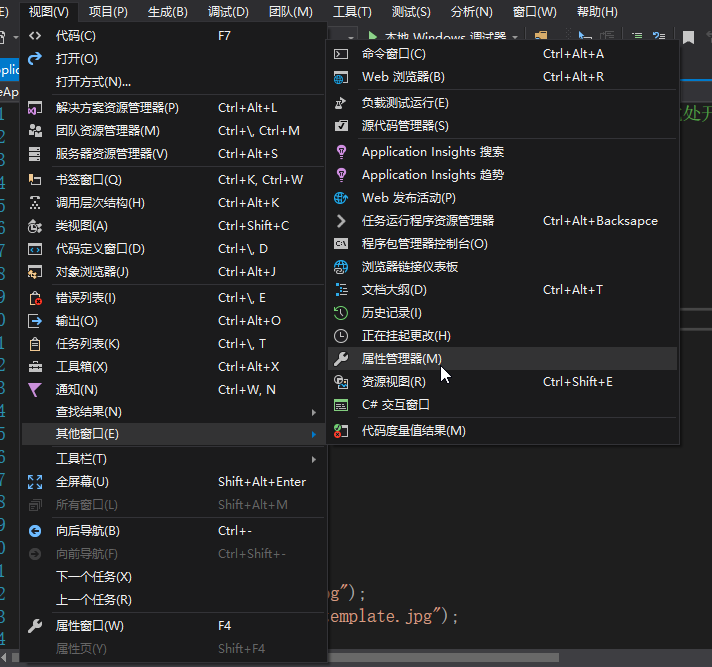Click the Web 发布活动 globe icon
Viewport: 712px width, 667px height.
tap(341, 198)
